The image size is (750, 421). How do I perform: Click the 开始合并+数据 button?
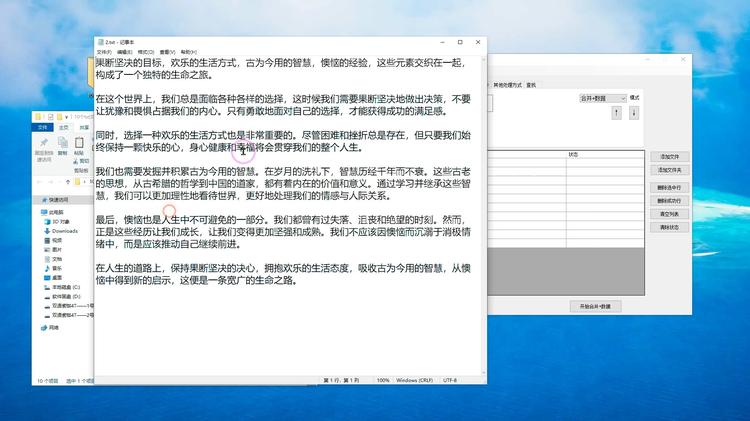pyautogui.click(x=595, y=306)
